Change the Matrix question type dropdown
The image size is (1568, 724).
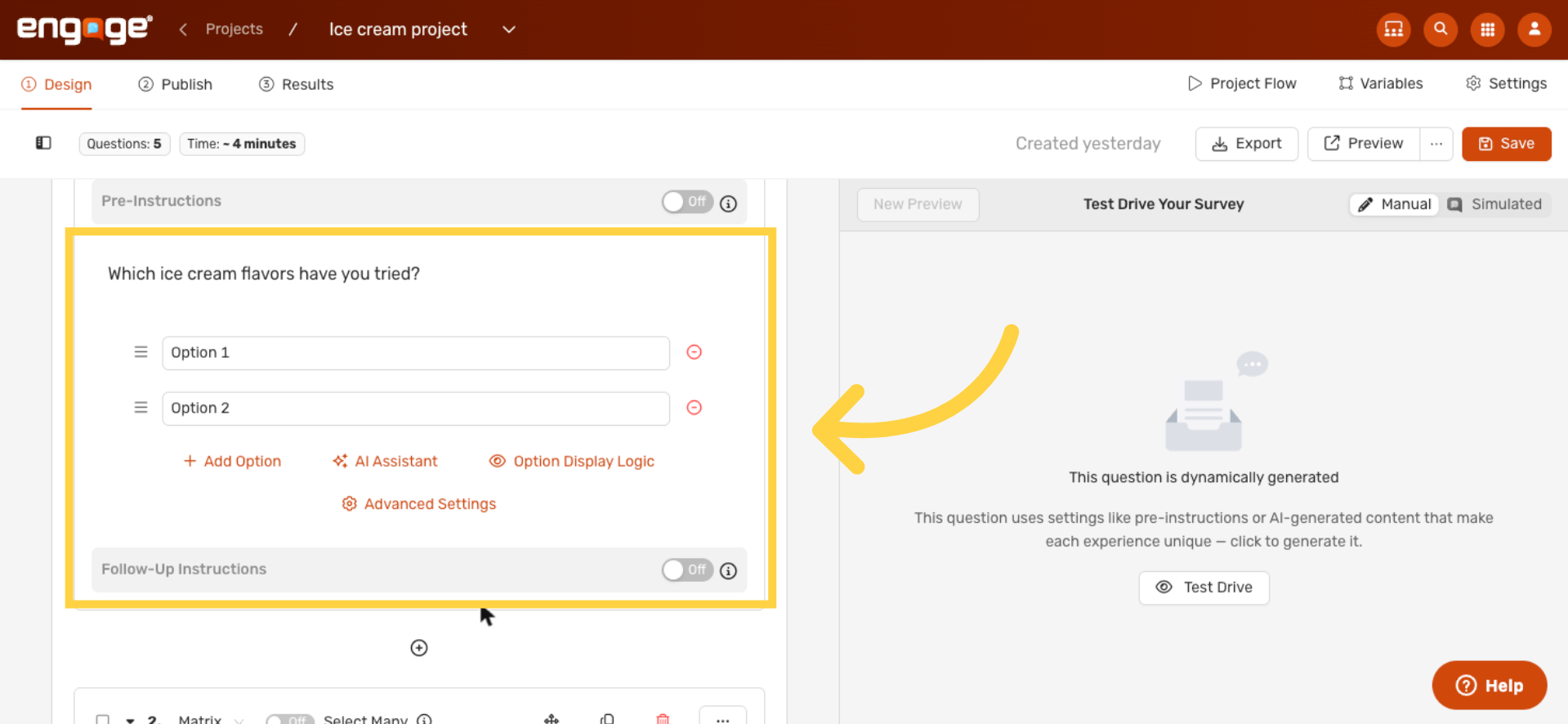(x=211, y=719)
